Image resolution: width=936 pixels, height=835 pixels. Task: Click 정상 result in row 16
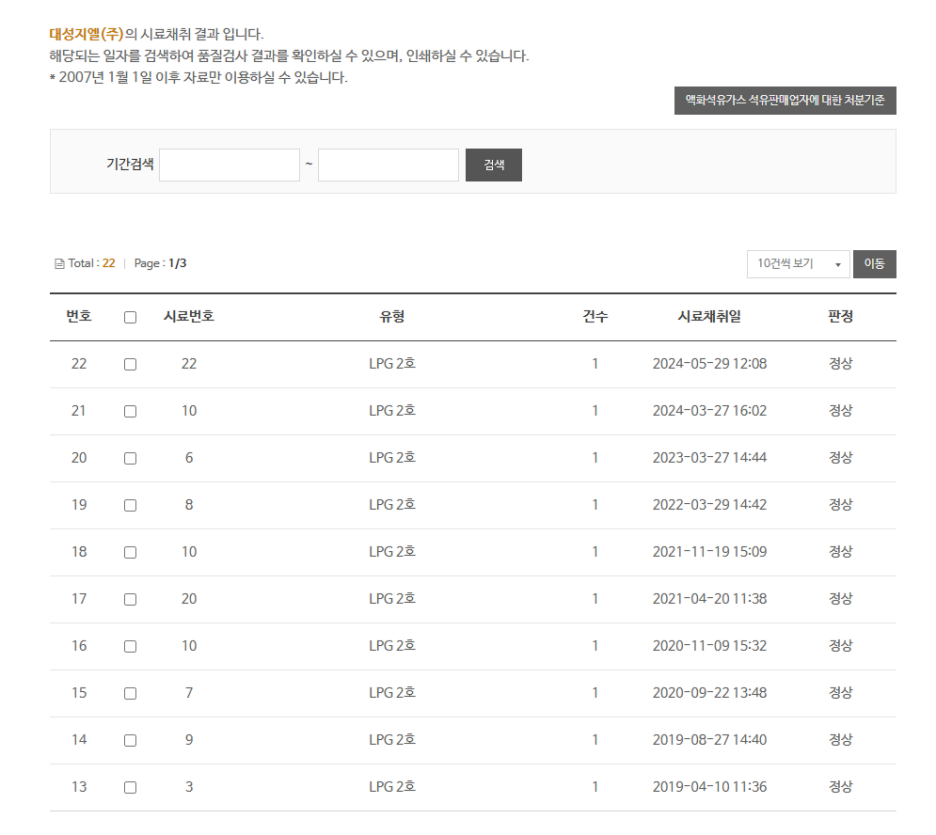pos(840,646)
